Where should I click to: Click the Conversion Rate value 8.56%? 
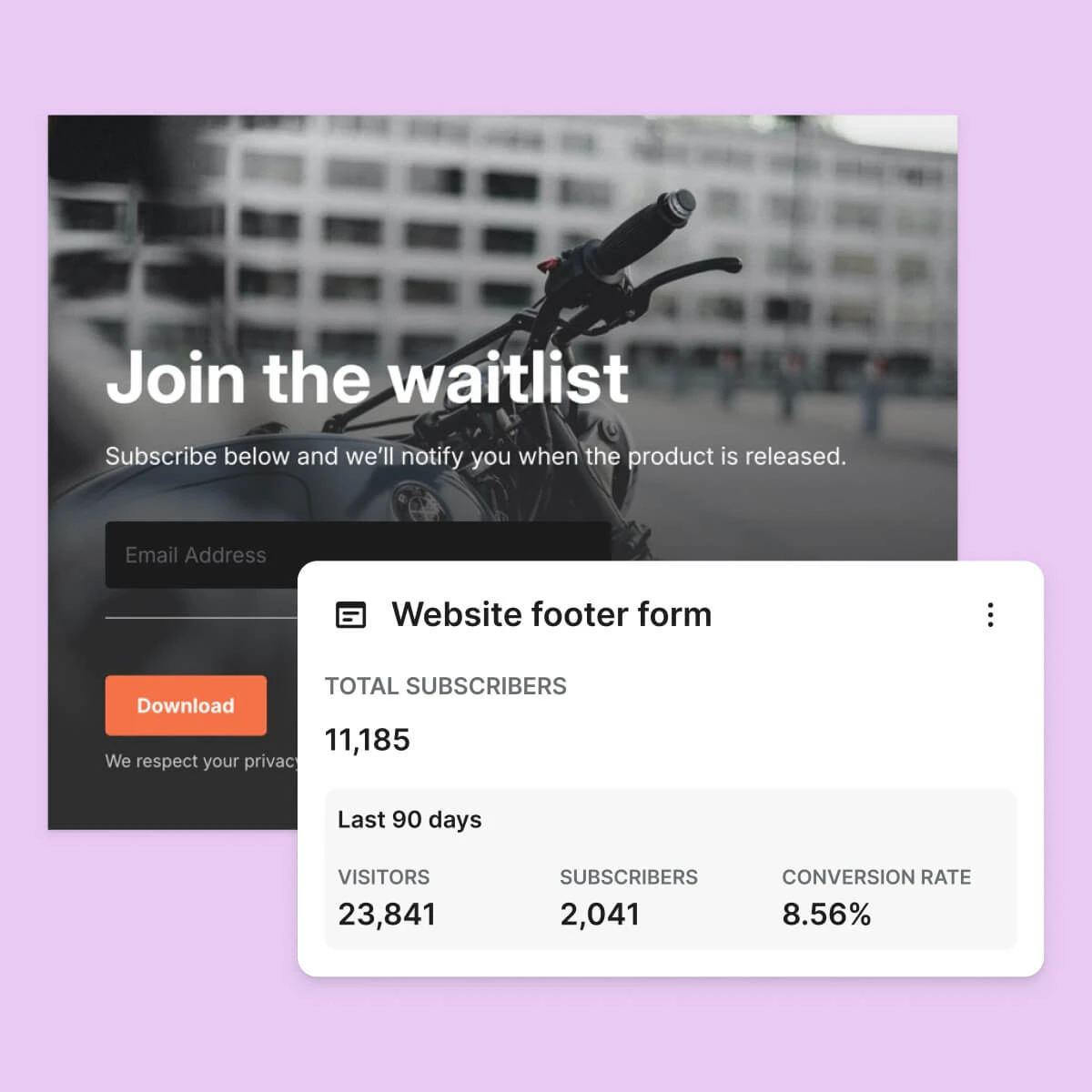point(826,914)
